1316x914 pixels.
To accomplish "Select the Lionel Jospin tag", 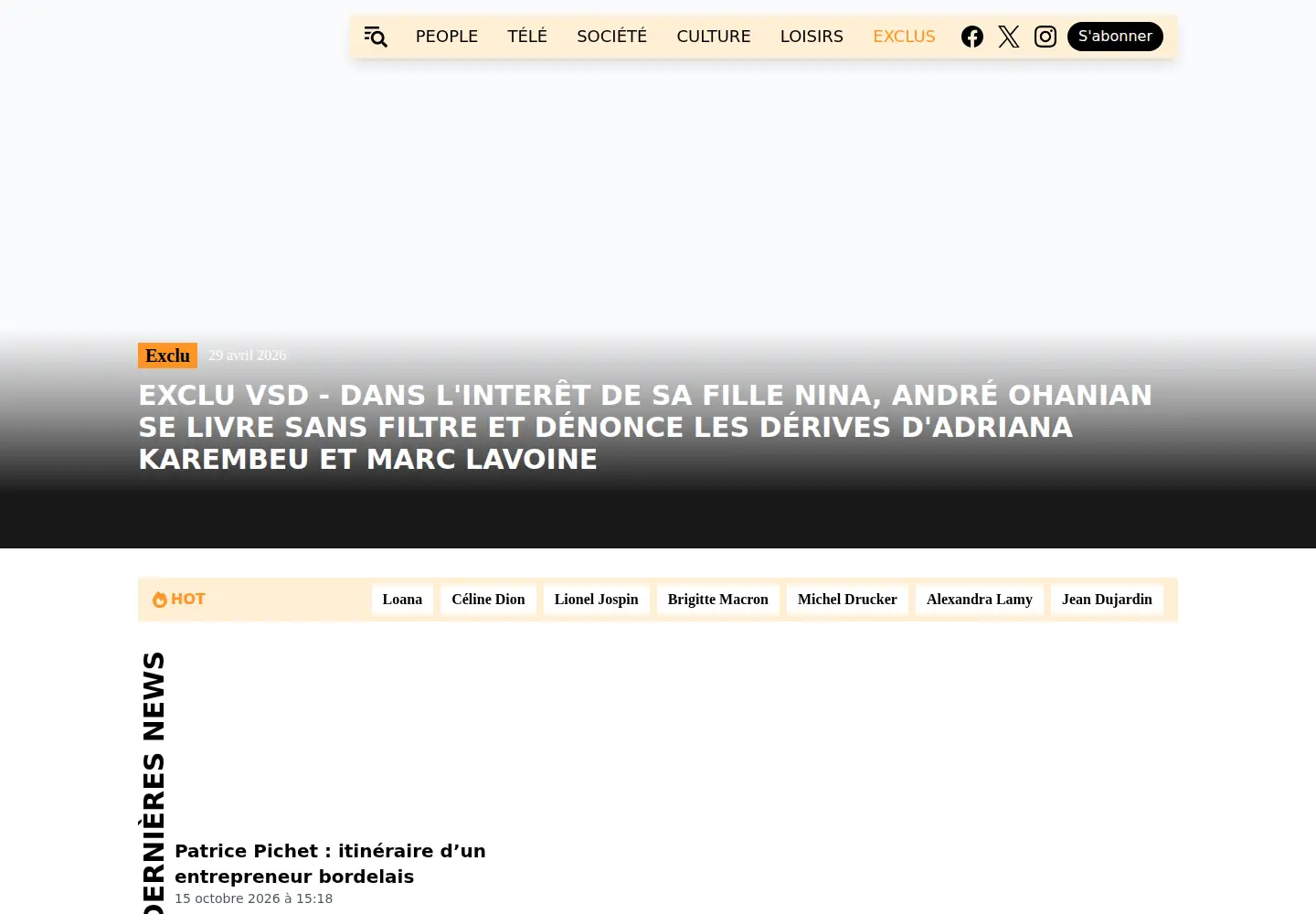I will (x=597, y=600).
